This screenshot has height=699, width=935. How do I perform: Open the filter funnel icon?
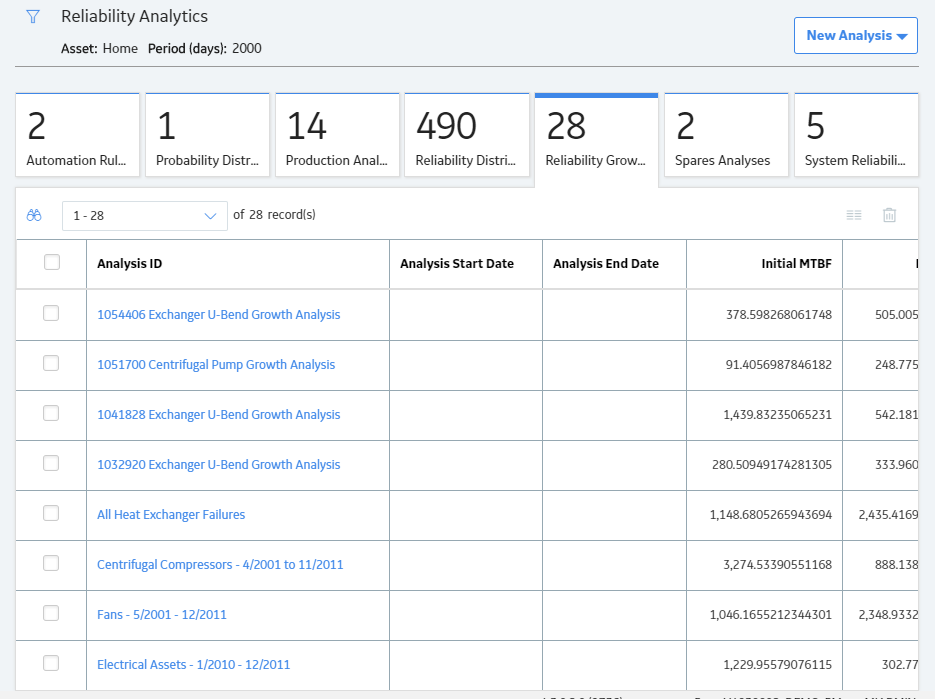(33, 17)
